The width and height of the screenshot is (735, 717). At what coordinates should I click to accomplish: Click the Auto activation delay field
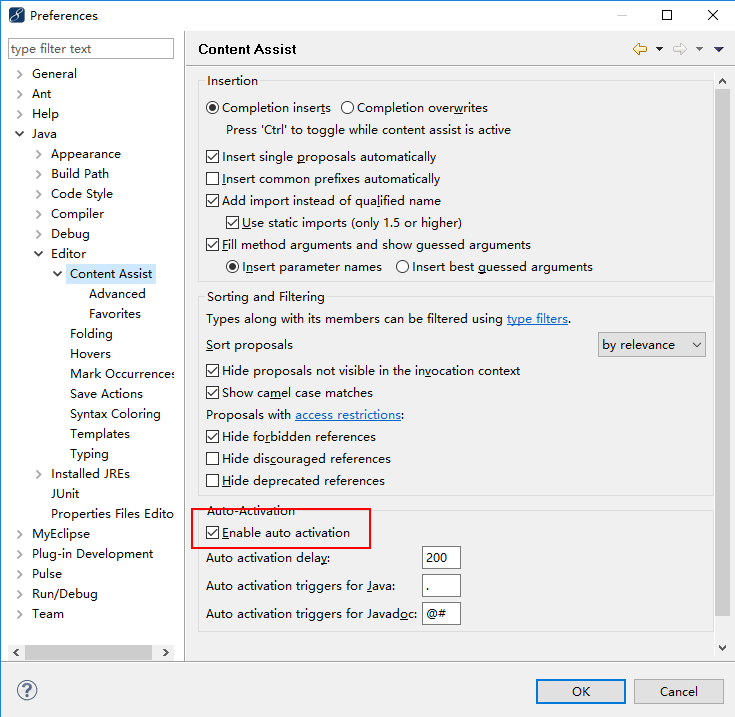click(x=441, y=558)
